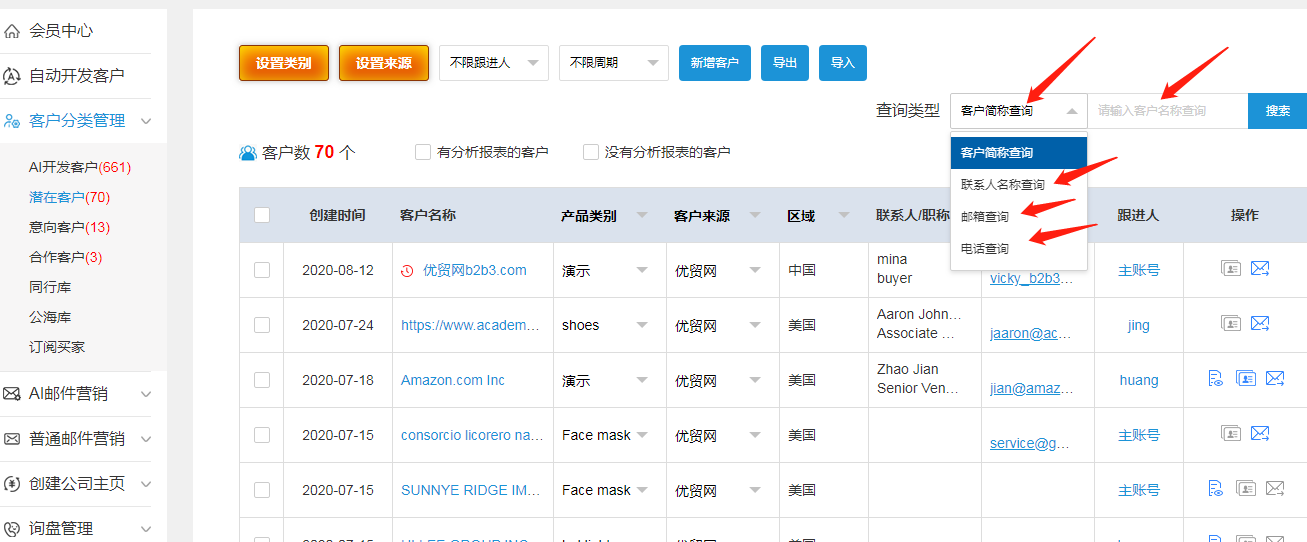Open the SUNNYE RIDGE customer link

click(x=471, y=490)
